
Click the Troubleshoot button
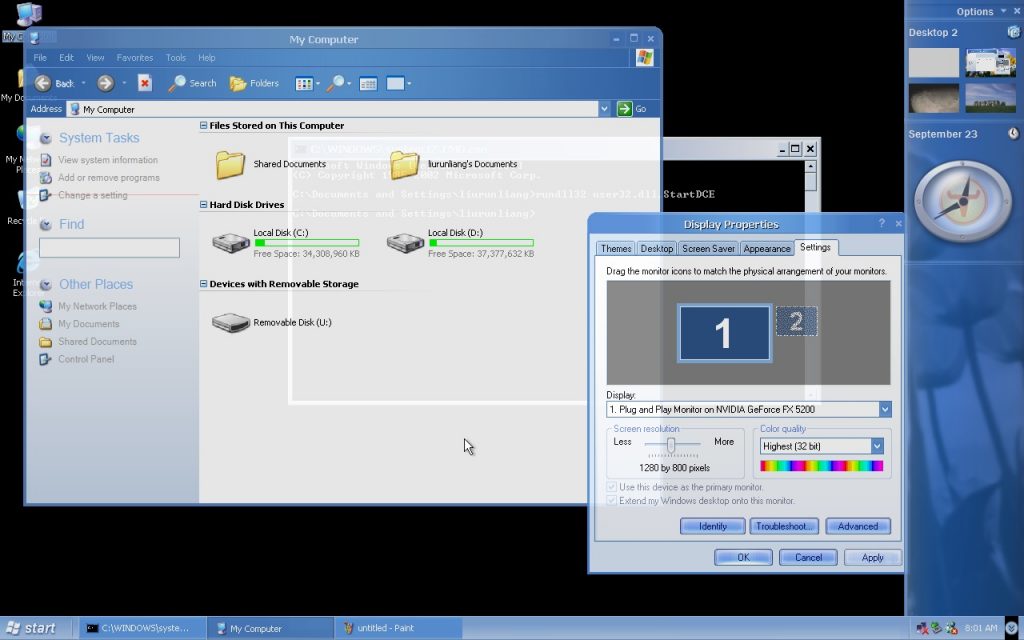(x=784, y=526)
